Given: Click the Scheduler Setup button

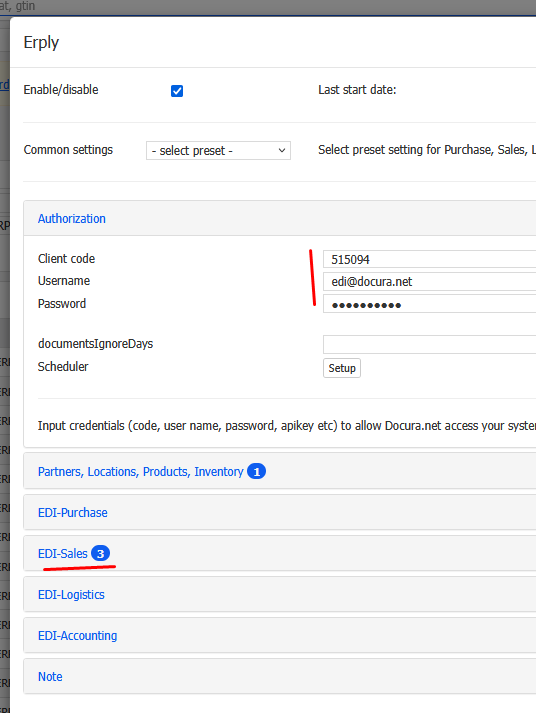Looking at the screenshot, I should coord(342,368).
